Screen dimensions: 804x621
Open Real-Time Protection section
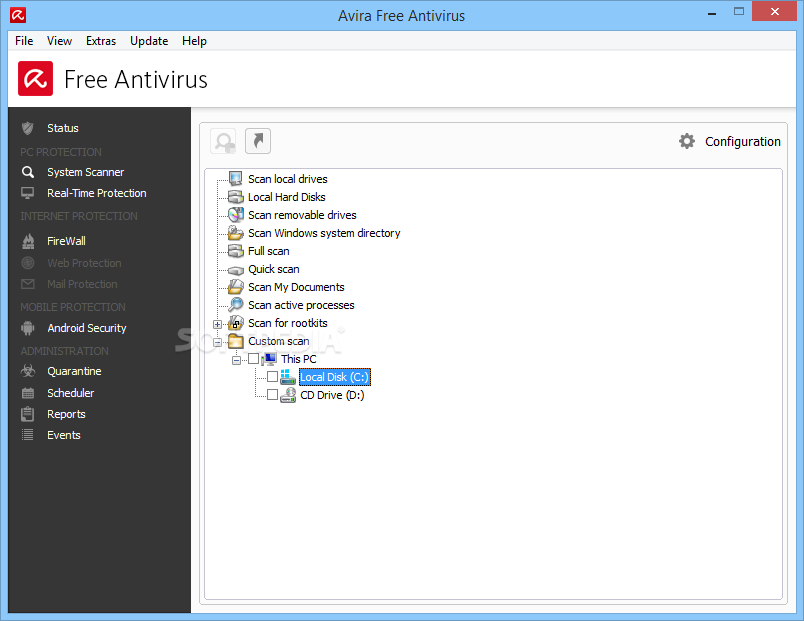point(97,193)
